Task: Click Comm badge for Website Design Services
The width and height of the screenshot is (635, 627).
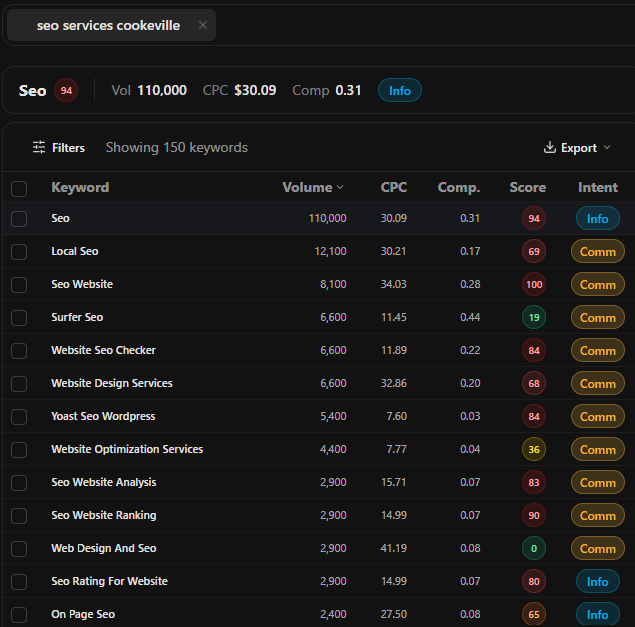Action: [x=598, y=384]
